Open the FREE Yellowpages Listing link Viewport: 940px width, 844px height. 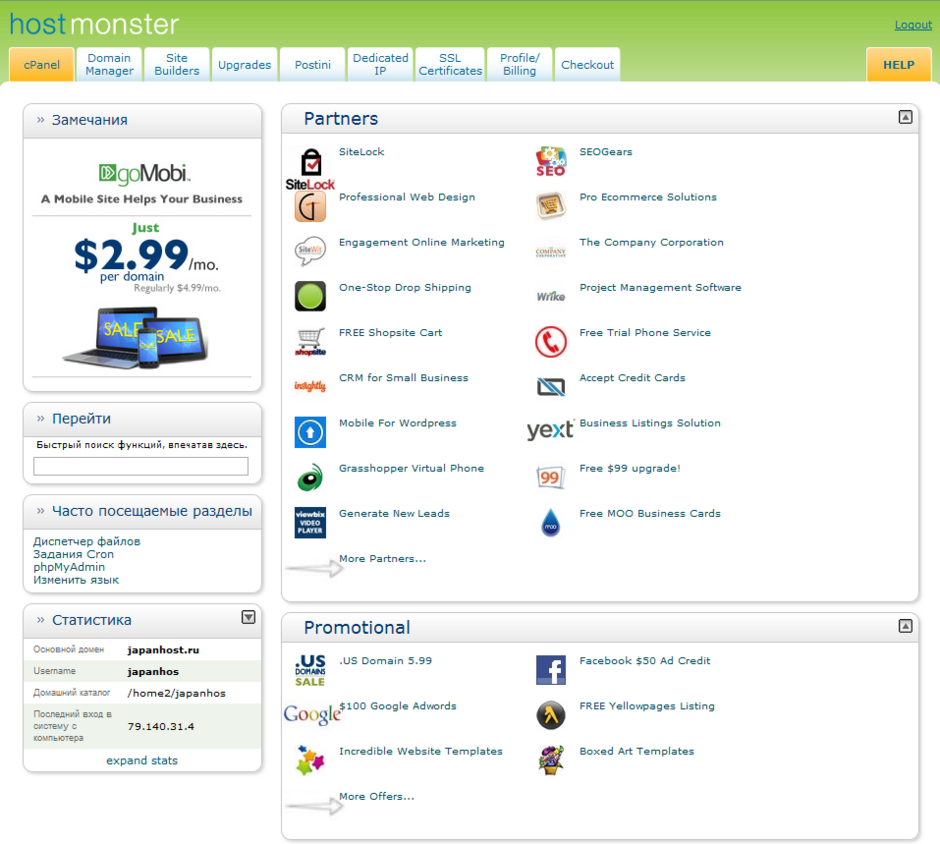click(x=647, y=706)
